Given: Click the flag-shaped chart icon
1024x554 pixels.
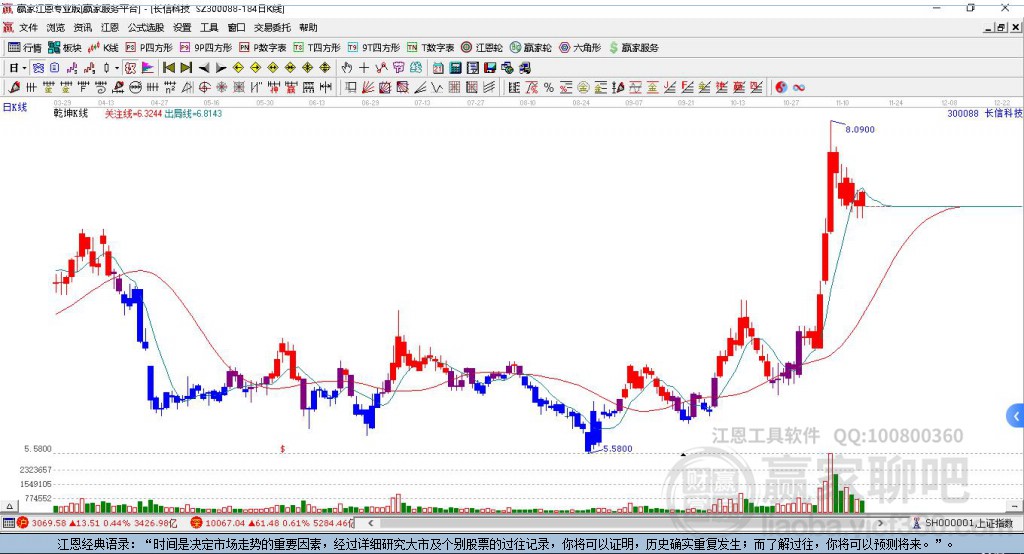Looking at the screenshot, I should click(x=148, y=67).
